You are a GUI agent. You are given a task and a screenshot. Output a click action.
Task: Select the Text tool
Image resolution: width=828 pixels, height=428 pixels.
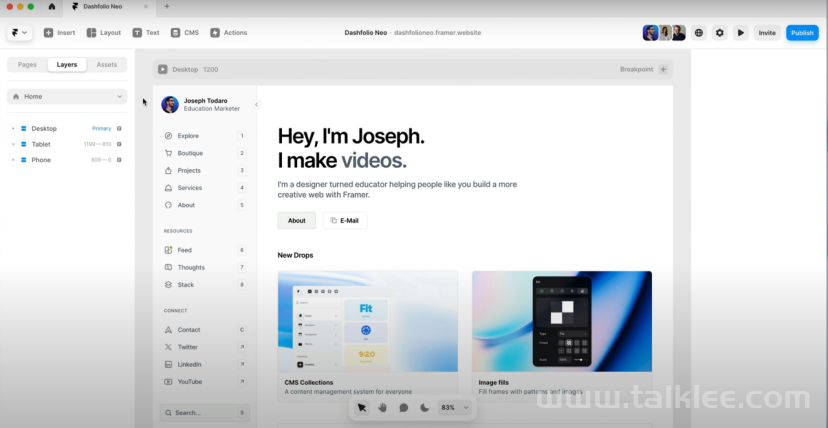tap(146, 33)
